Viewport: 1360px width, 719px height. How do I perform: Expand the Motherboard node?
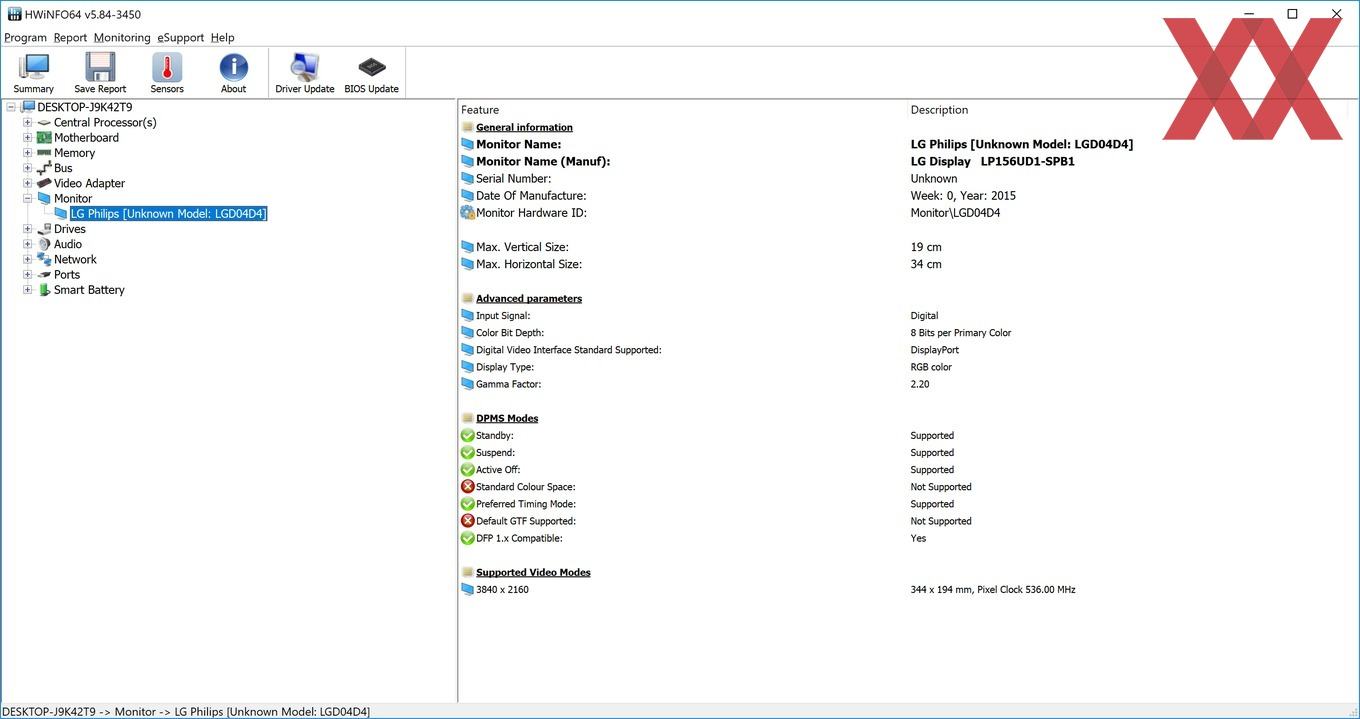click(x=28, y=138)
